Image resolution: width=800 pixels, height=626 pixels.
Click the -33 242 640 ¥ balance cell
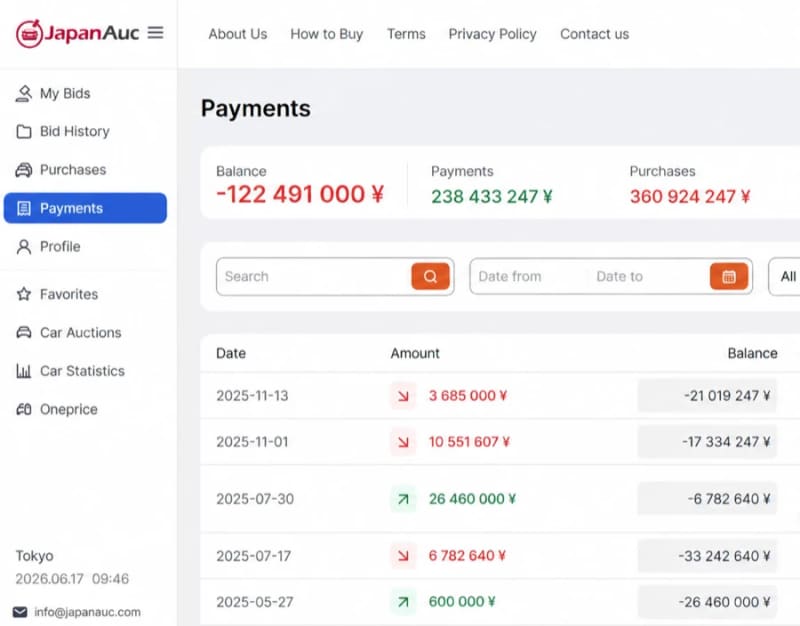point(707,556)
